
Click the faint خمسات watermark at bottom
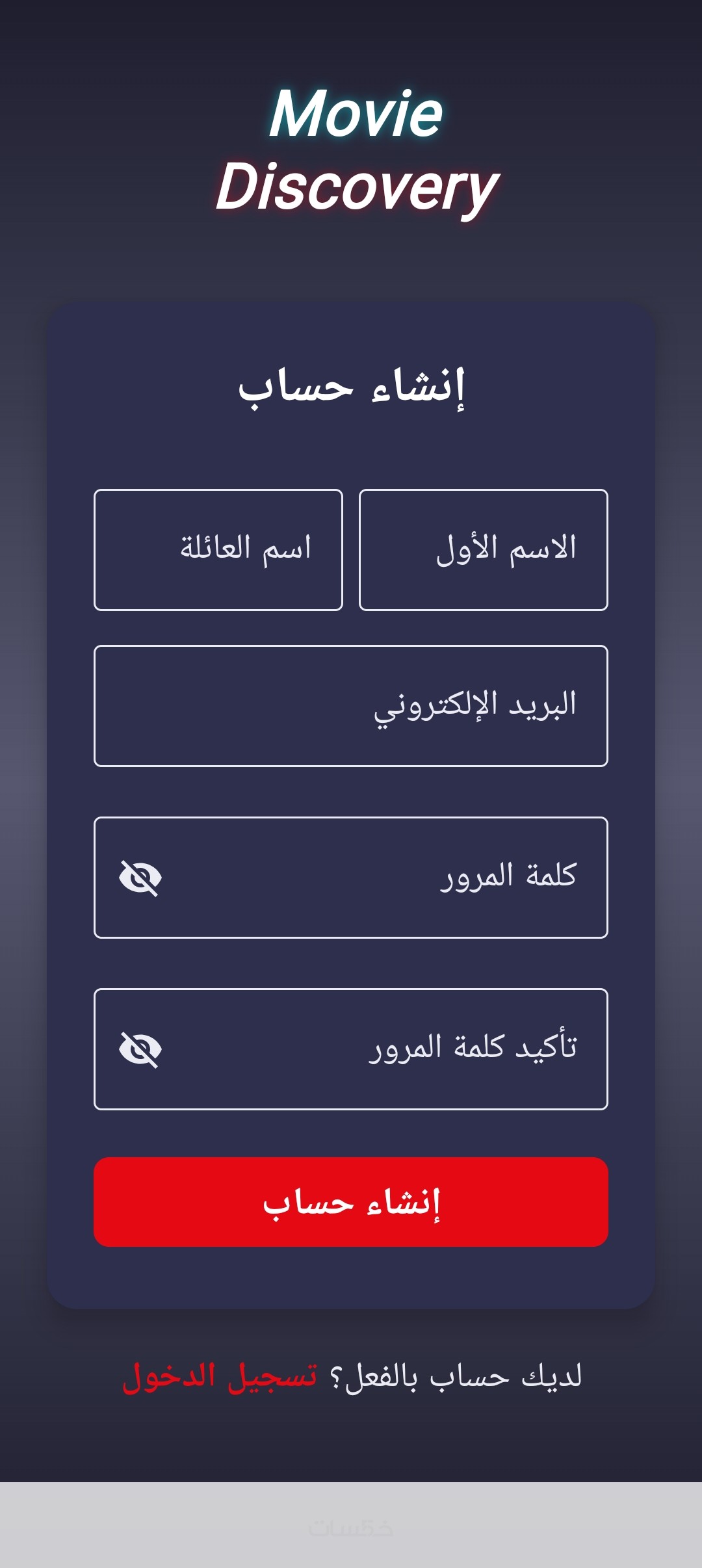point(351,1528)
